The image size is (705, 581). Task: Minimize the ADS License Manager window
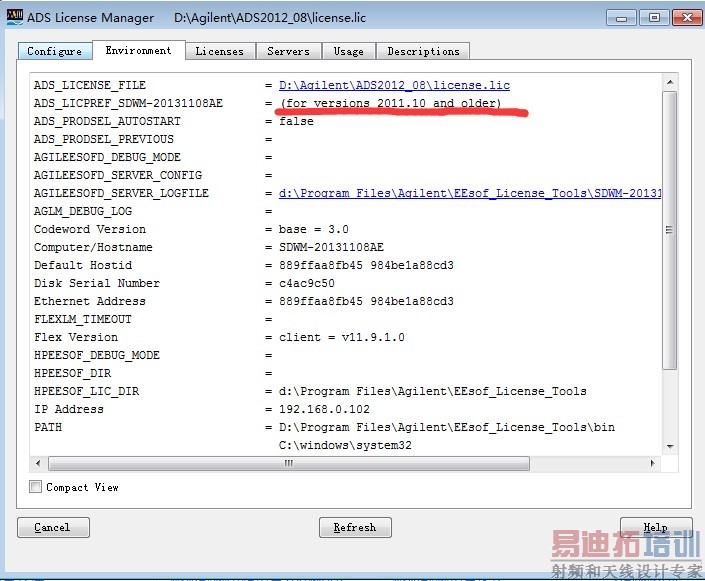click(621, 18)
